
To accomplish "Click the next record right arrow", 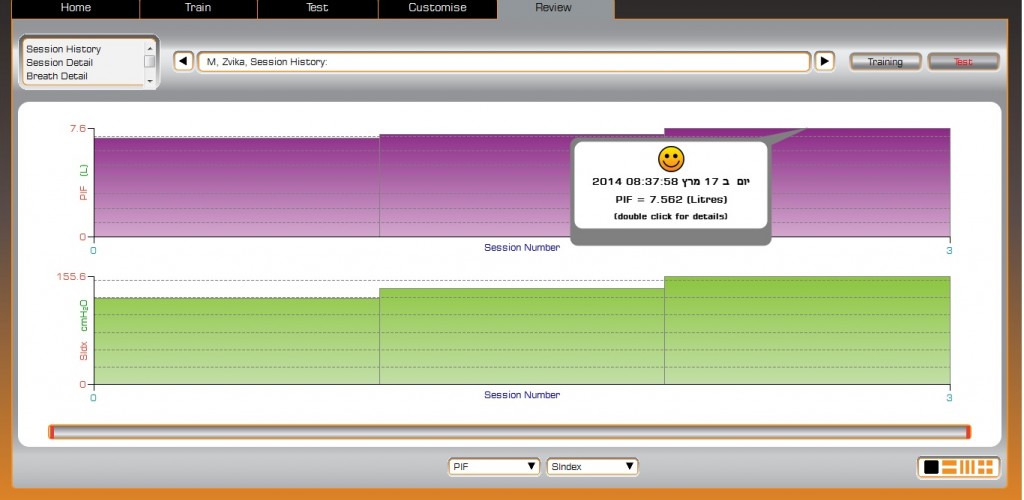I will [824, 62].
